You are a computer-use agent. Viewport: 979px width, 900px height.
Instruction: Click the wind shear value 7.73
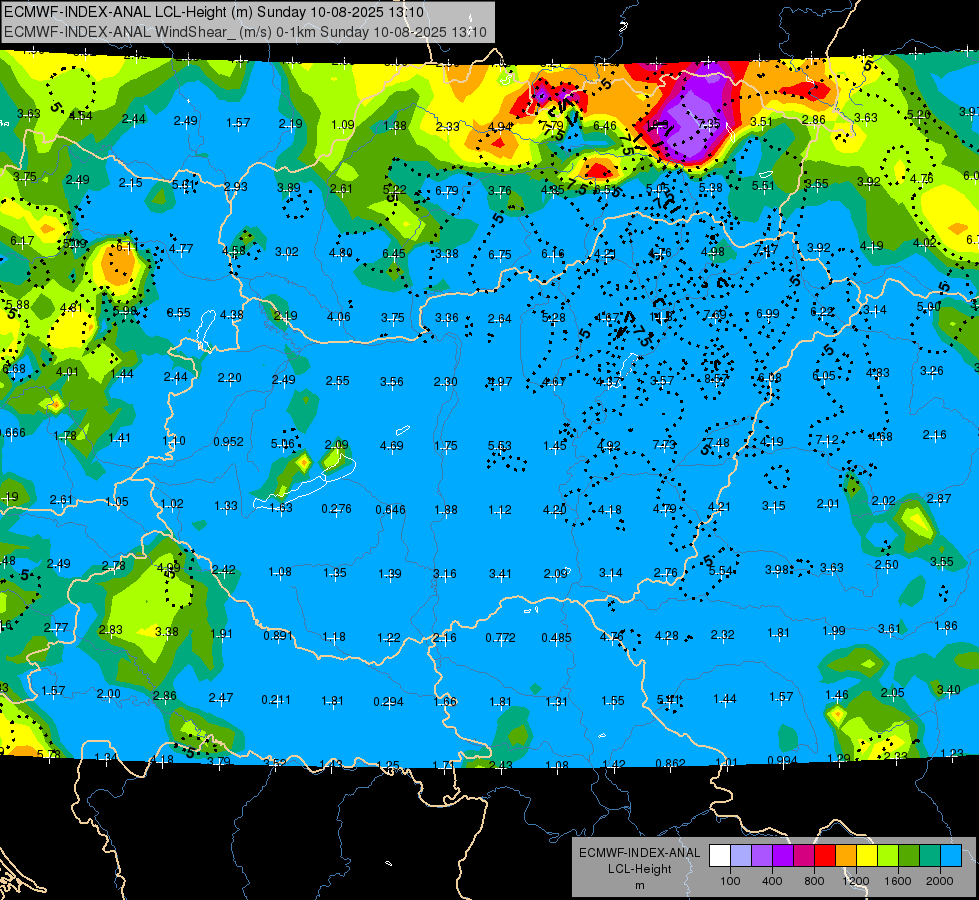pos(664,444)
